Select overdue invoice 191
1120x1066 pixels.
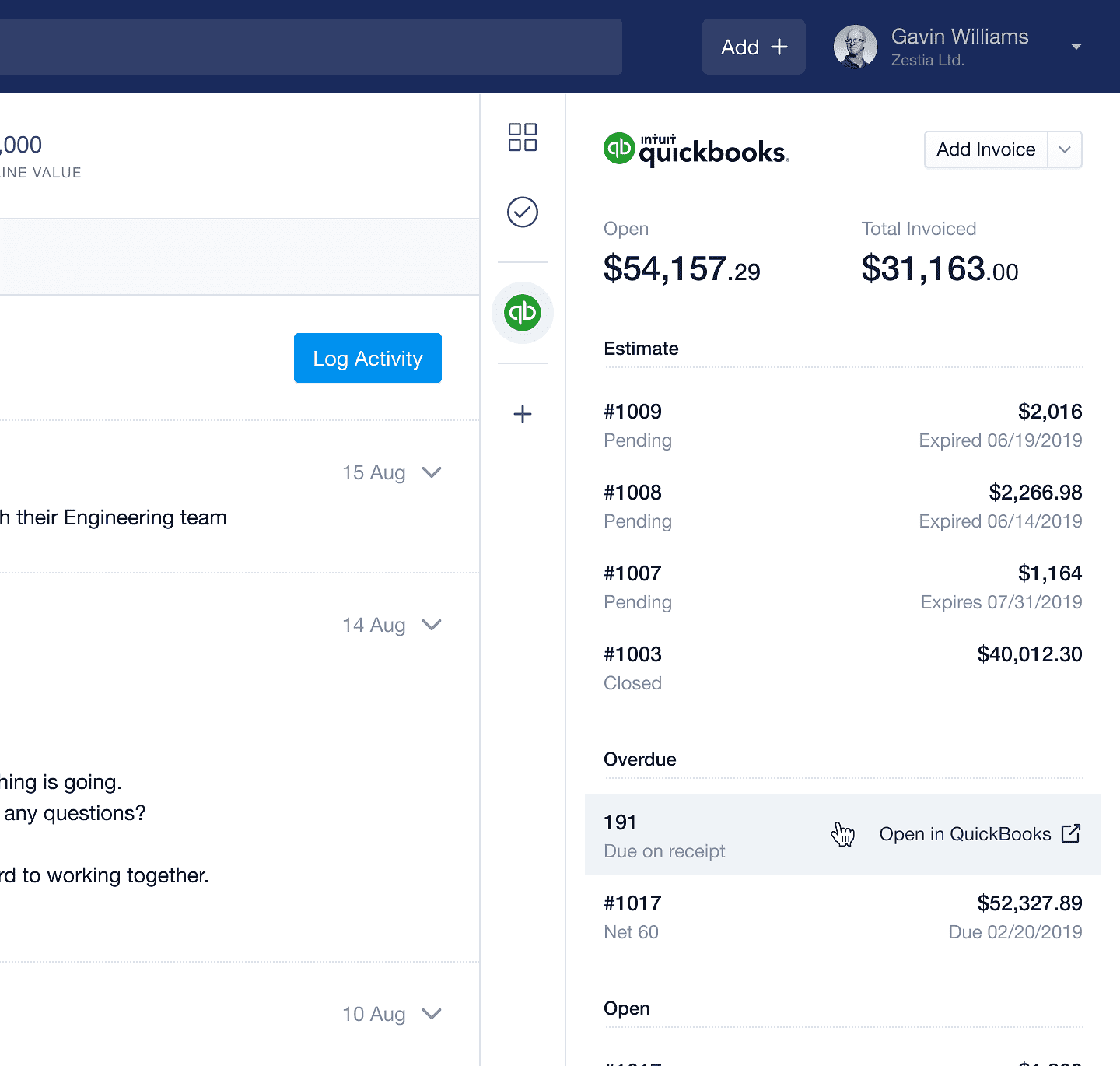[x=843, y=834]
